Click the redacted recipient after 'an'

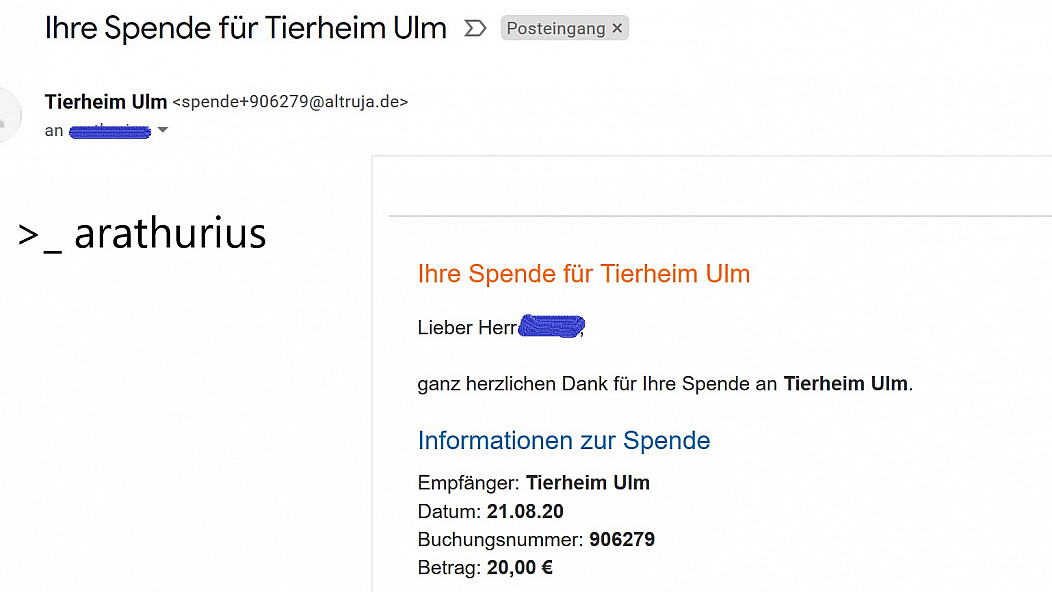click(x=110, y=131)
